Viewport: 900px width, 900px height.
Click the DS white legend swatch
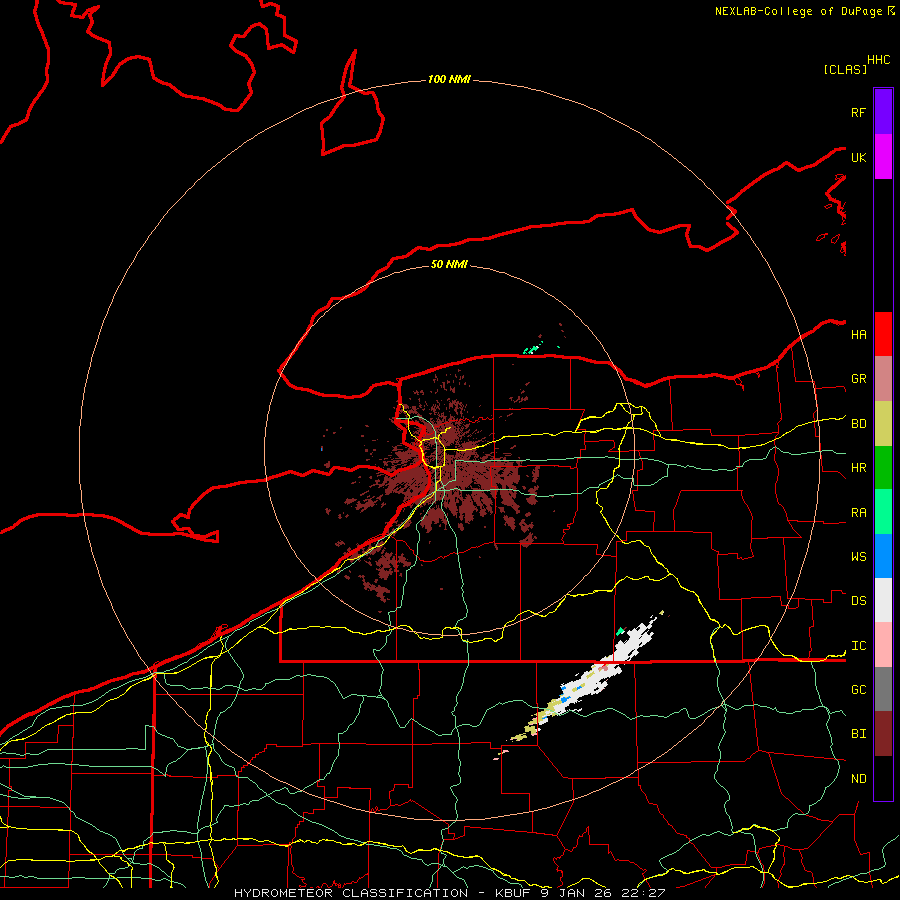pos(883,600)
